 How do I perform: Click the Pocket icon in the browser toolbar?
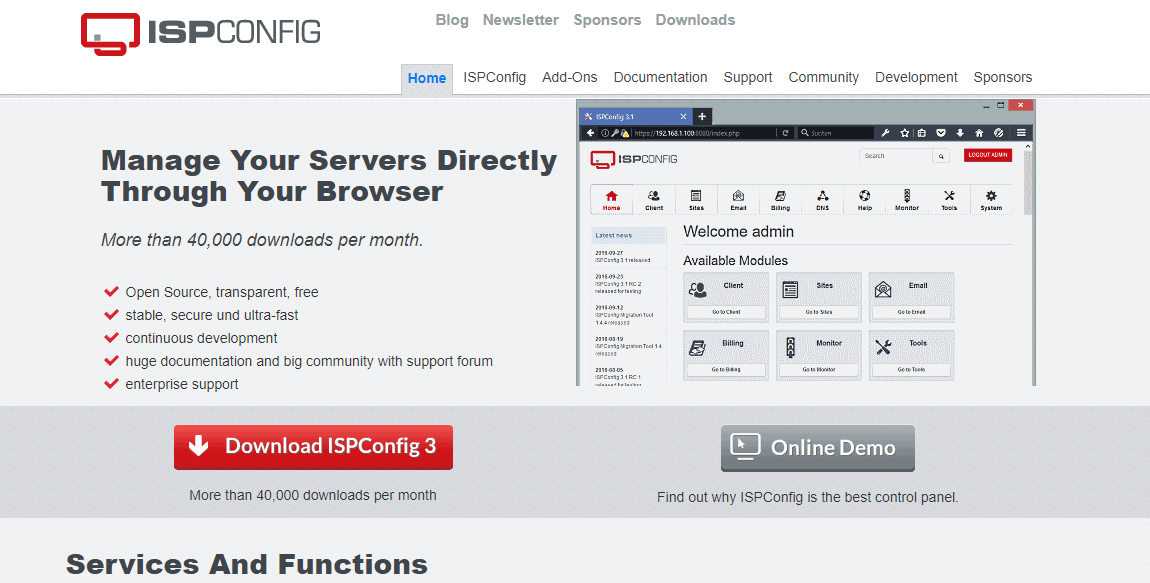coord(940,133)
